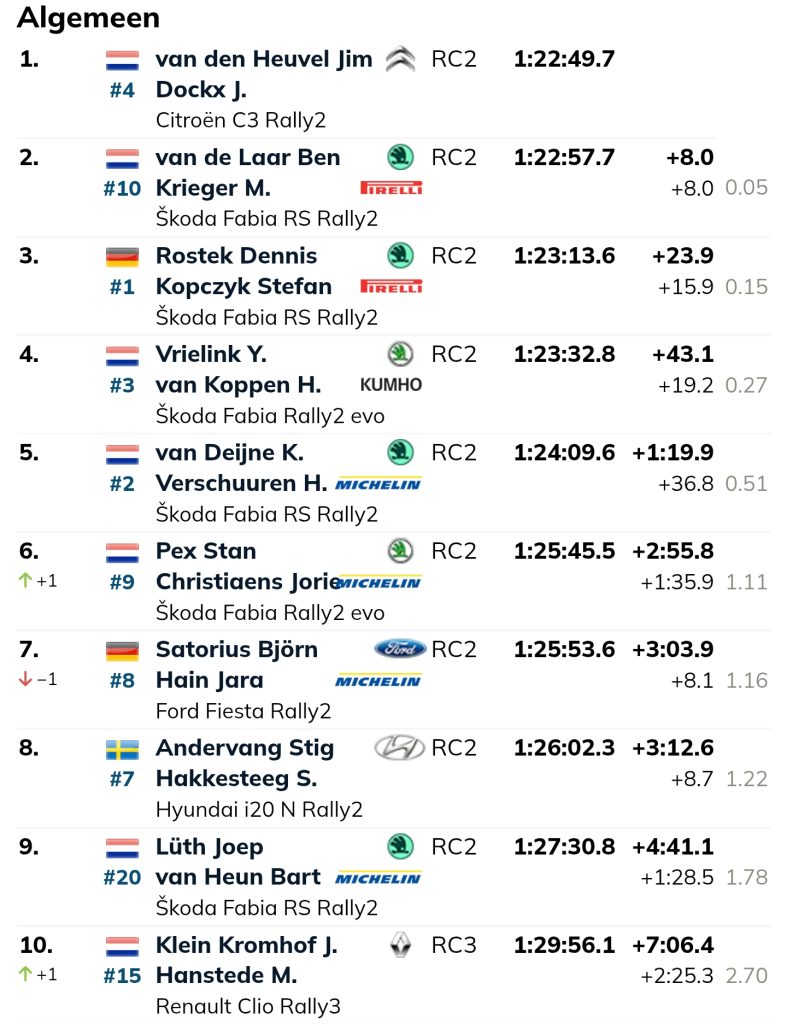Click the Swedish flag for entry #7
This screenshot has width=787, height=1024.
(122, 750)
